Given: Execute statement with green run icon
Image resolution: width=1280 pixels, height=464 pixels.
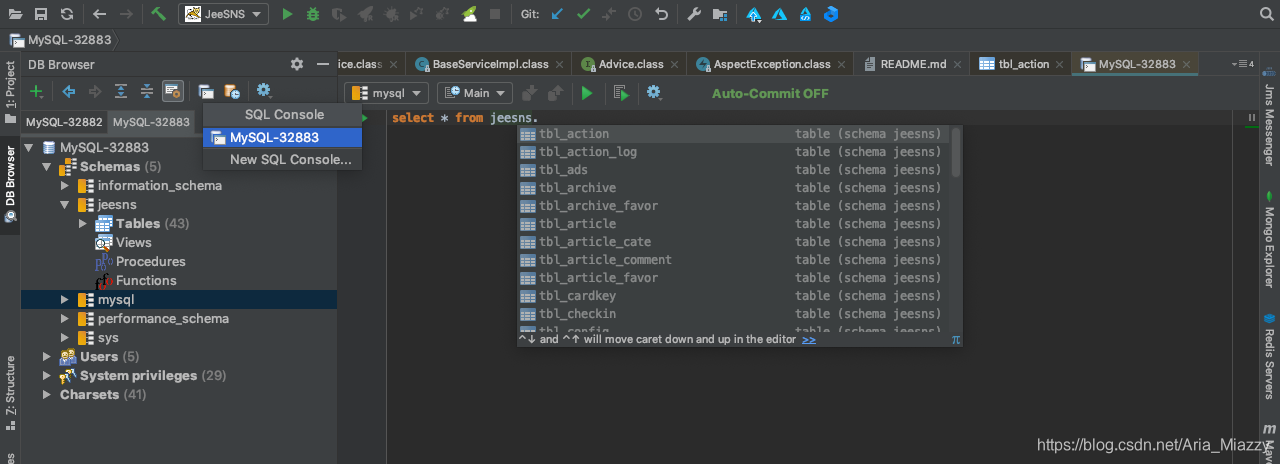Looking at the screenshot, I should click(587, 93).
